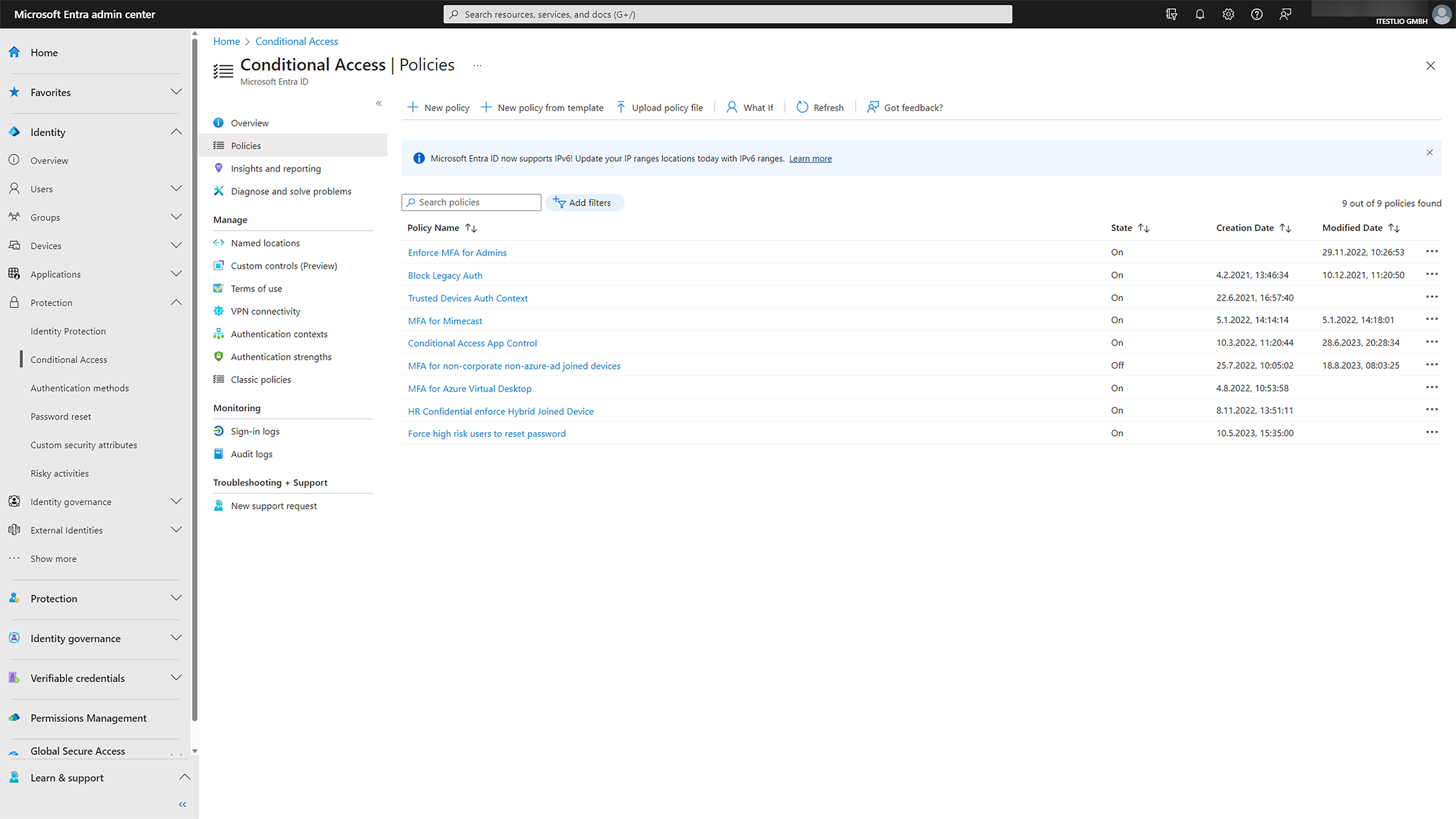Collapse the Identity section
This screenshot has width=1456, height=819.
point(176,132)
